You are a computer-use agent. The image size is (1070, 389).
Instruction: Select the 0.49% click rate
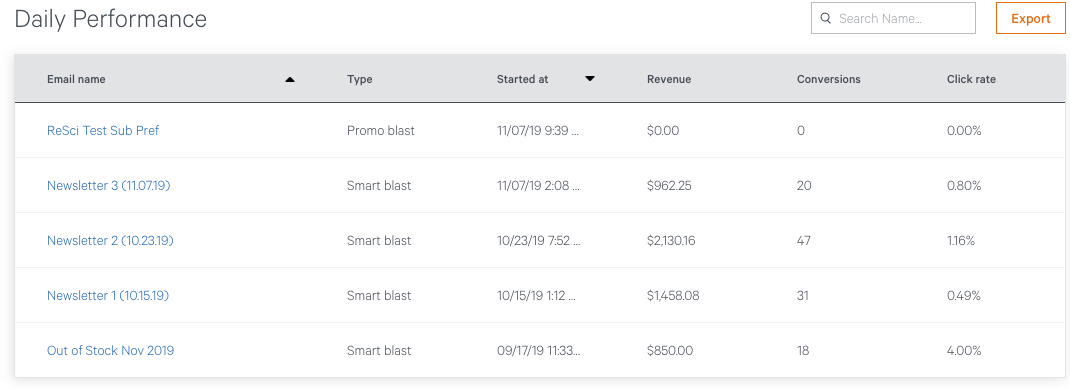(x=964, y=296)
